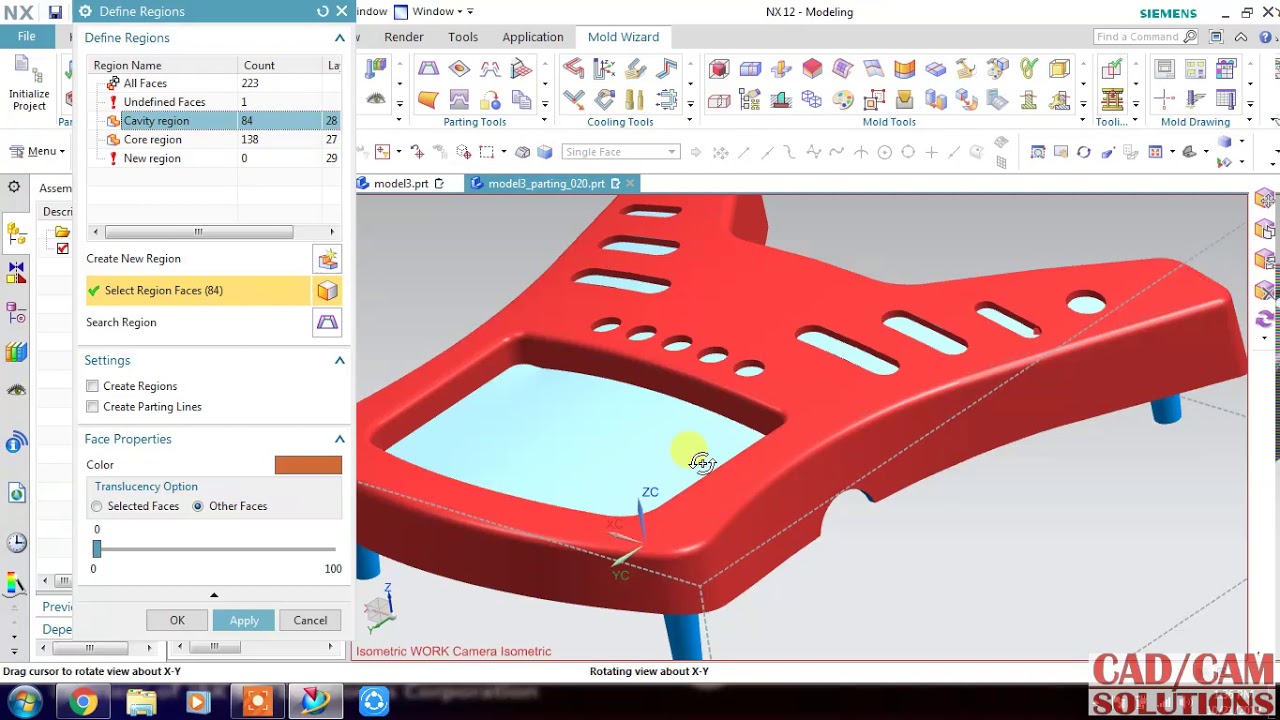Click the OK button
This screenshot has width=1280, height=720.
click(177, 621)
